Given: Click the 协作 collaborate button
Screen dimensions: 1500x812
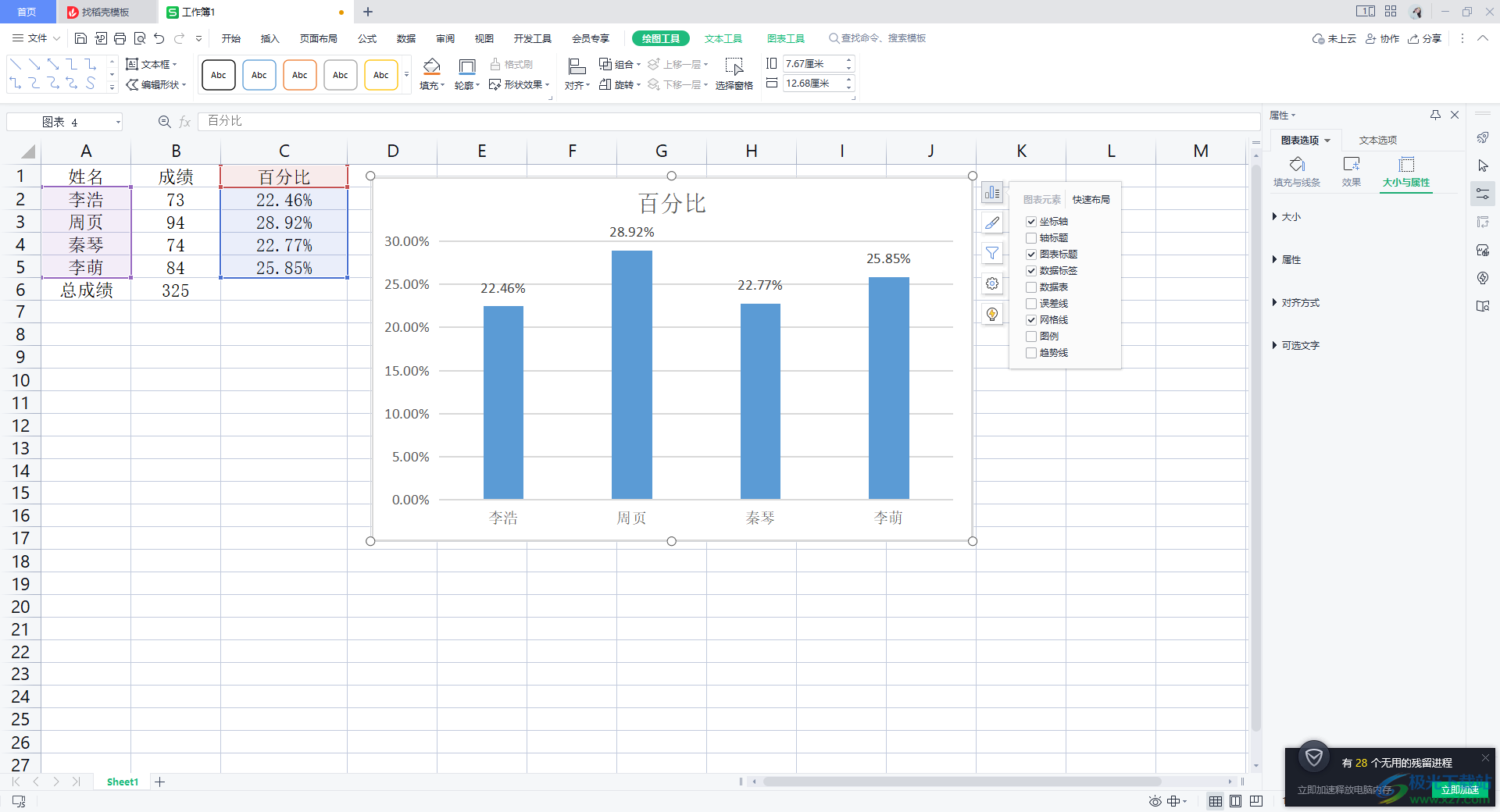Looking at the screenshot, I should pos(1382,38).
